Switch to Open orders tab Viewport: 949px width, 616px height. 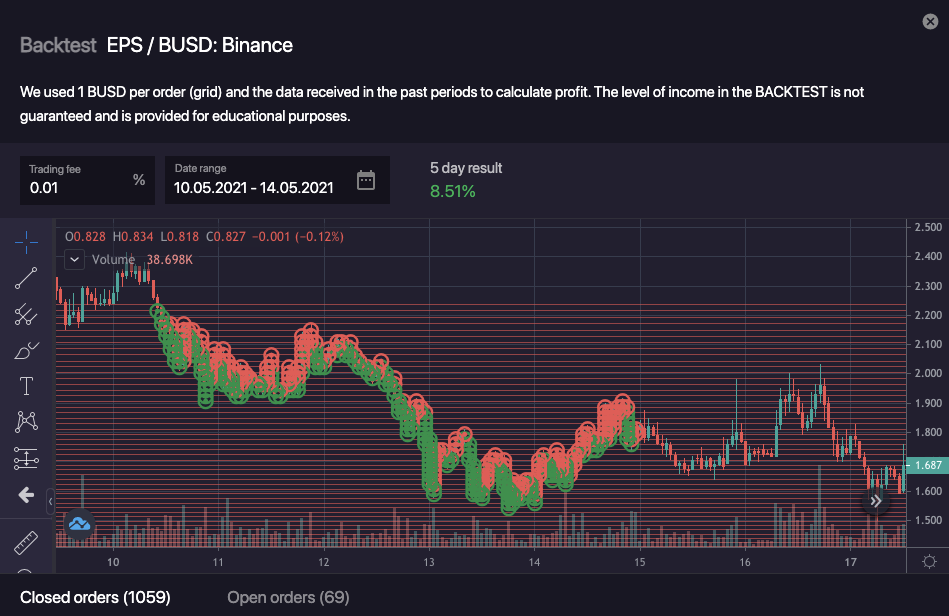tap(288, 597)
